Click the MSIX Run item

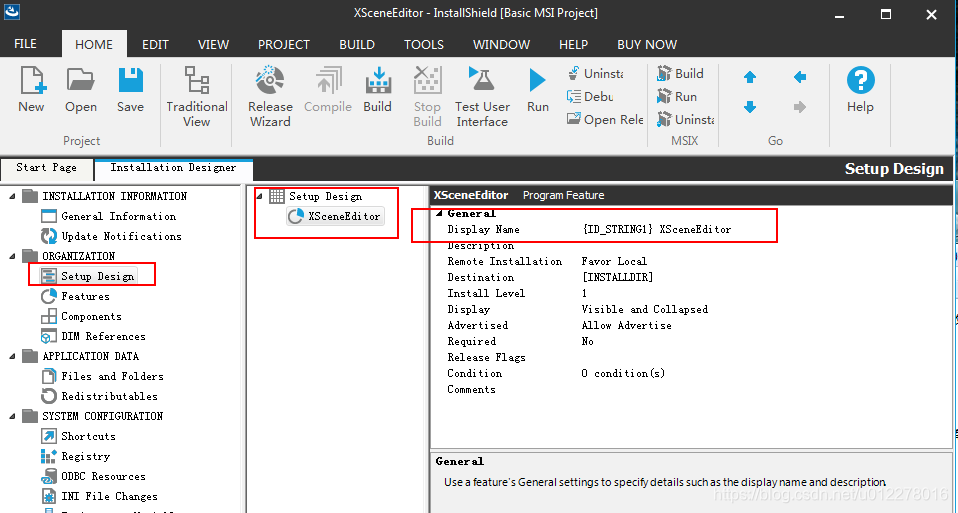point(677,96)
